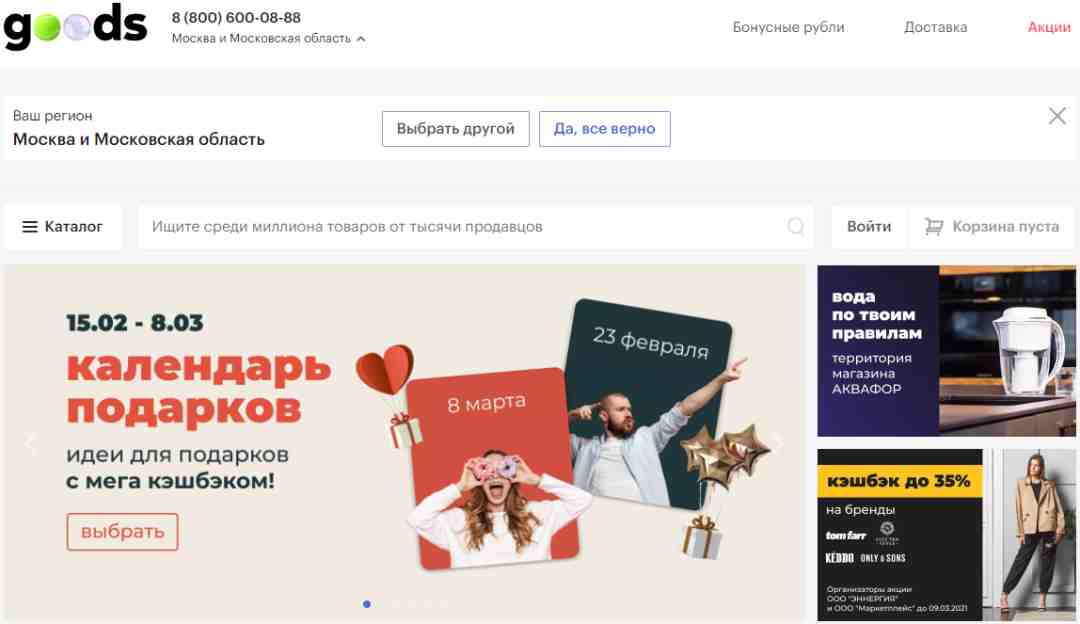Select the first carousel dot indicator
Image resolution: width=1080 pixels, height=624 pixels.
pos(366,604)
